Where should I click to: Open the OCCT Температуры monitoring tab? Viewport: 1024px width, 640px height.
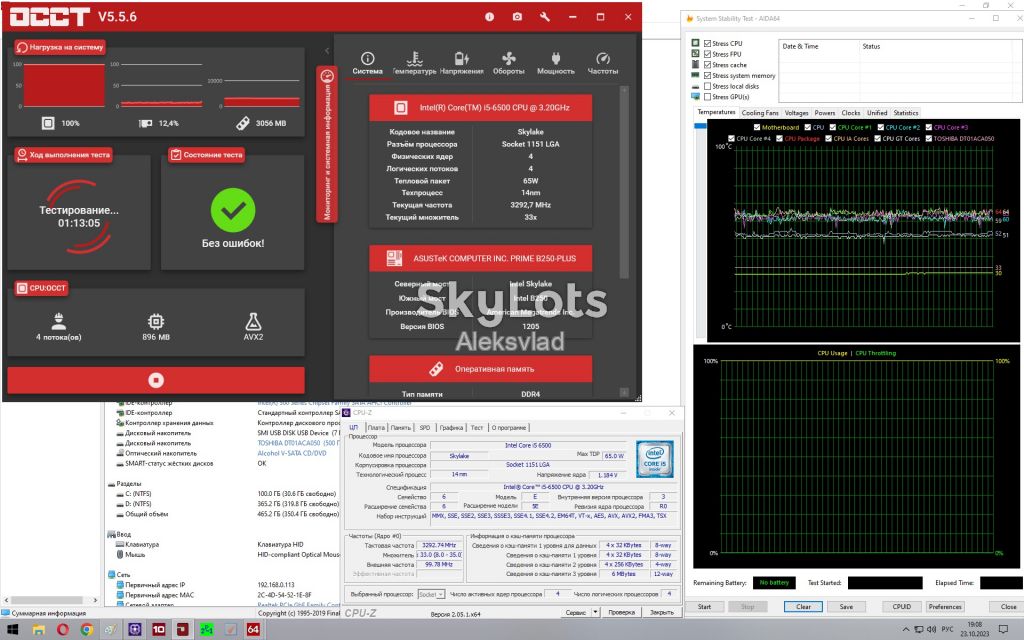[414, 63]
